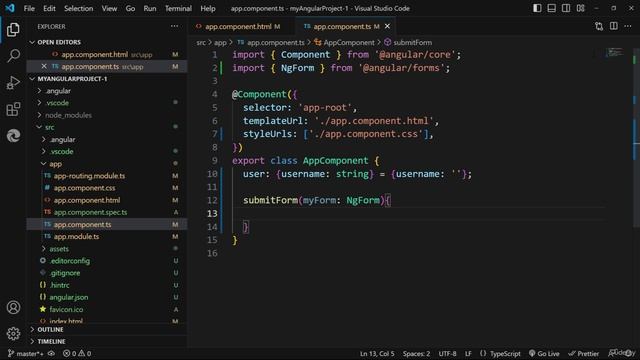Click the open changes compare icon
This screenshot has height=360, width=640.
pos(599,27)
